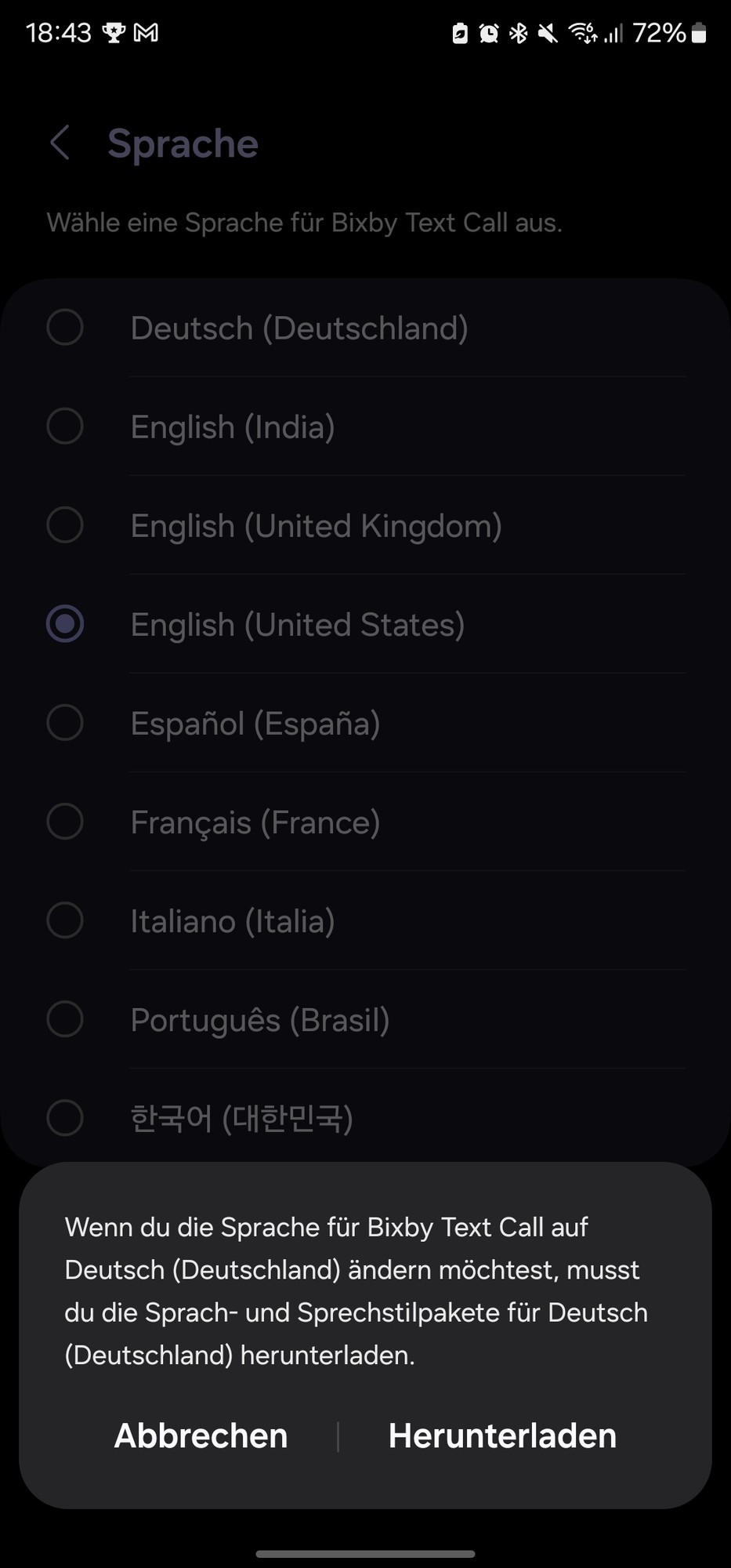
Task: Tap the alarm clock status icon
Action: coord(489,33)
